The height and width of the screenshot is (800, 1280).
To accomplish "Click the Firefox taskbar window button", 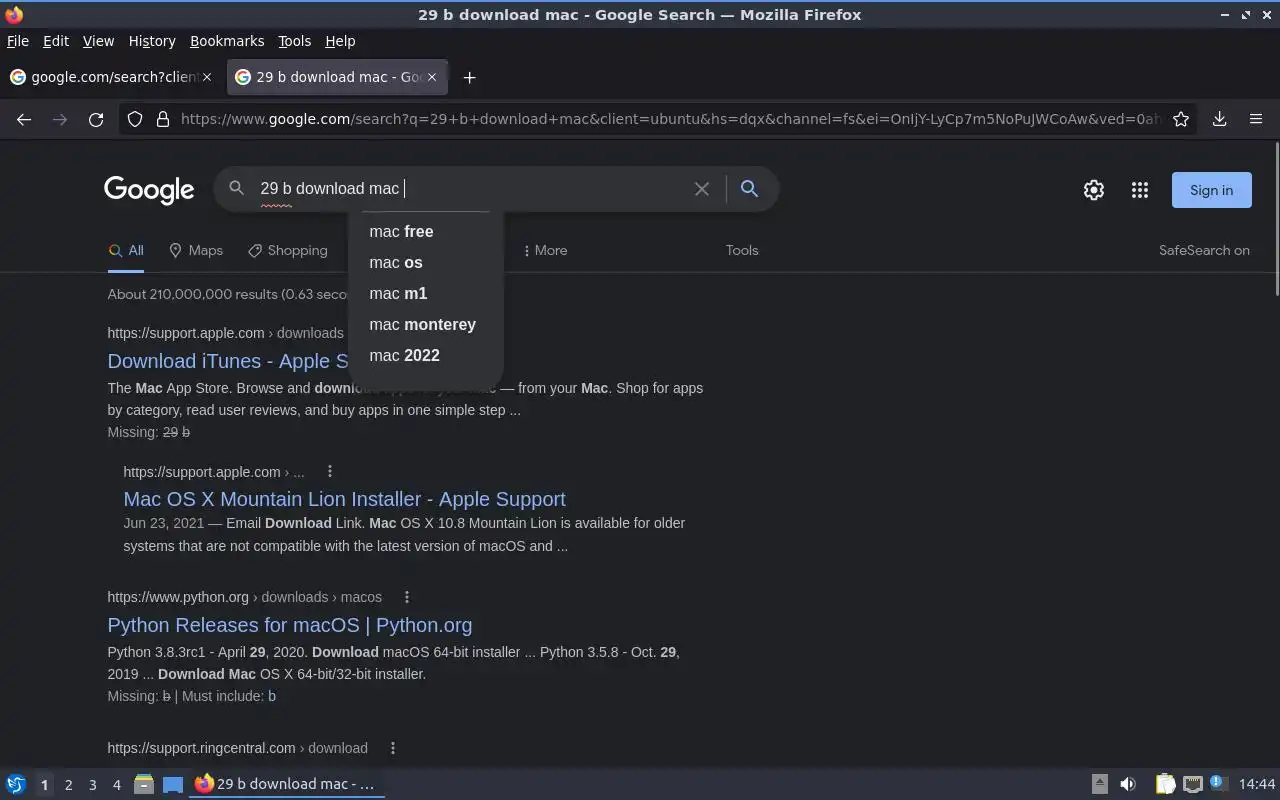I will pos(288,784).
